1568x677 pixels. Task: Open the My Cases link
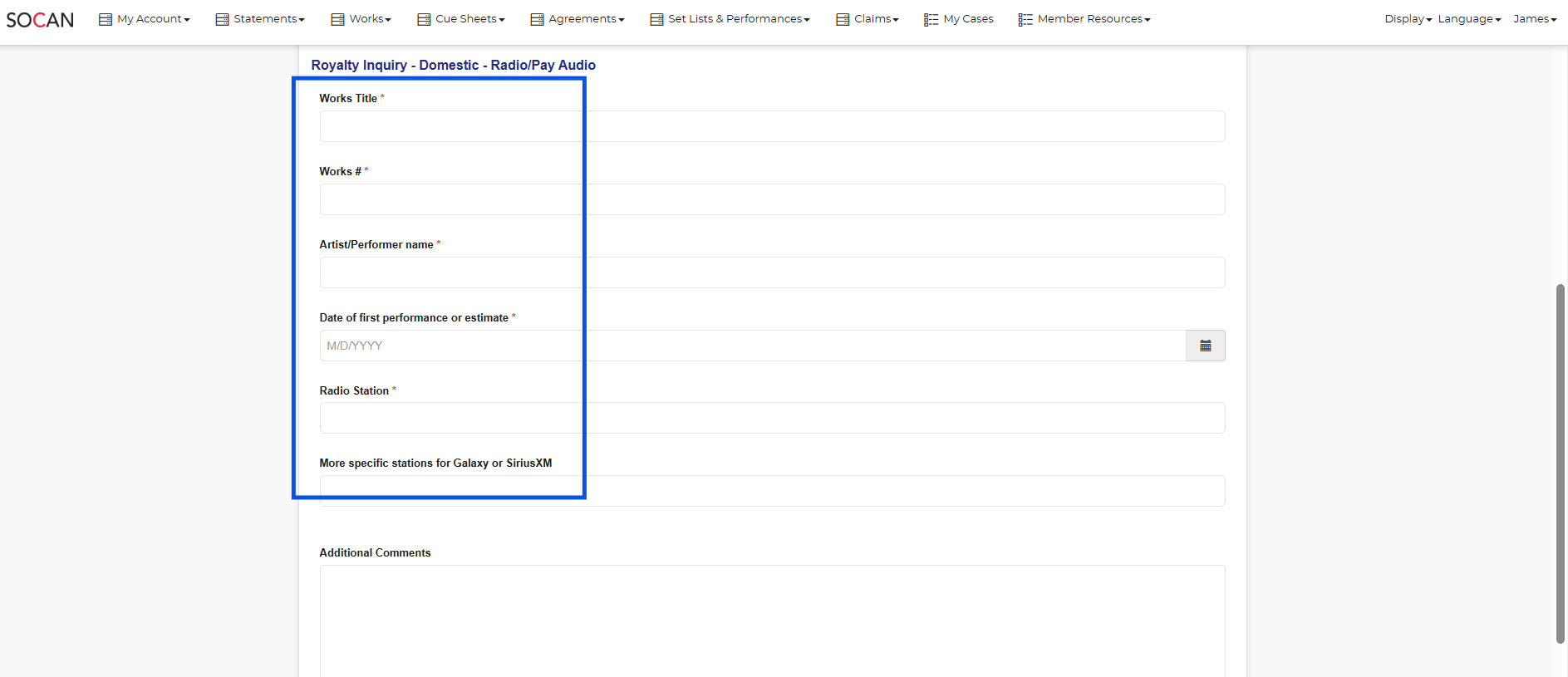coord(968,19)
